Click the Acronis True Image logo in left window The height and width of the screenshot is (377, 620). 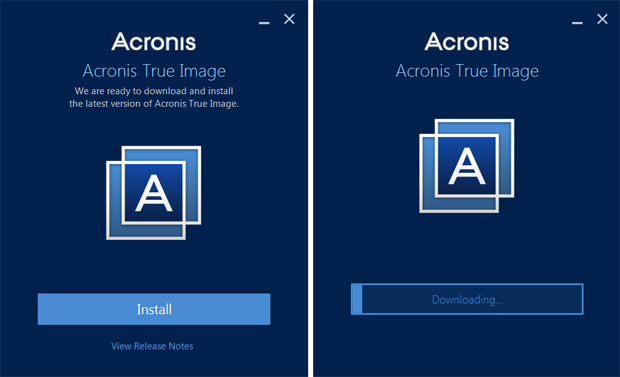(153, 193)
